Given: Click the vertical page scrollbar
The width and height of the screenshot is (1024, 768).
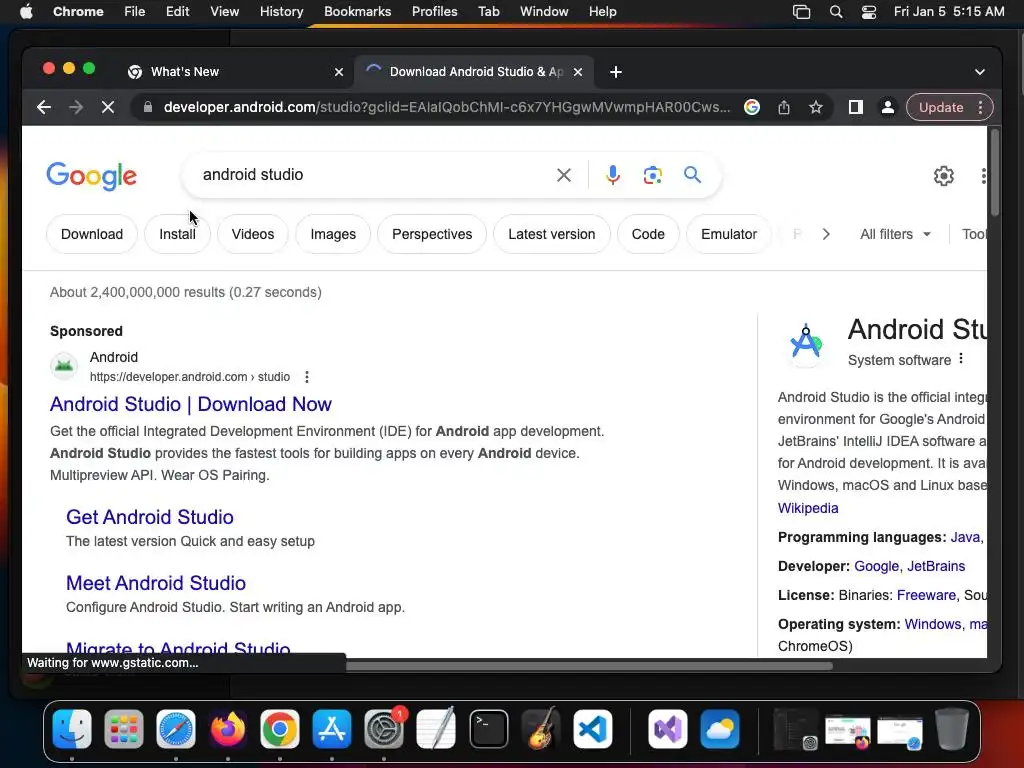Looking at the screenshot, I should (994, 172).
